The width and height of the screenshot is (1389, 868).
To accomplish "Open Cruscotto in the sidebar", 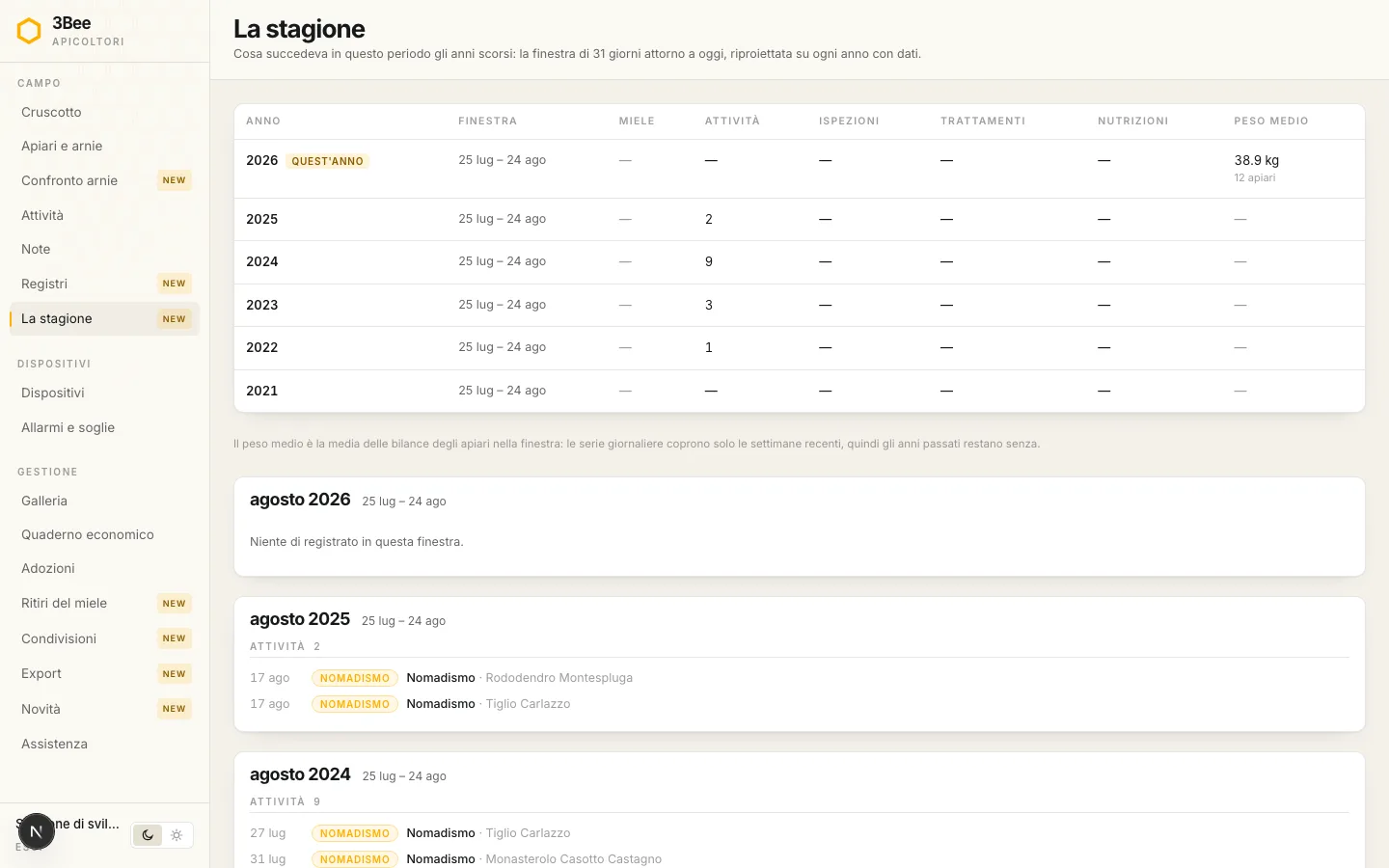I will (104, 112).
